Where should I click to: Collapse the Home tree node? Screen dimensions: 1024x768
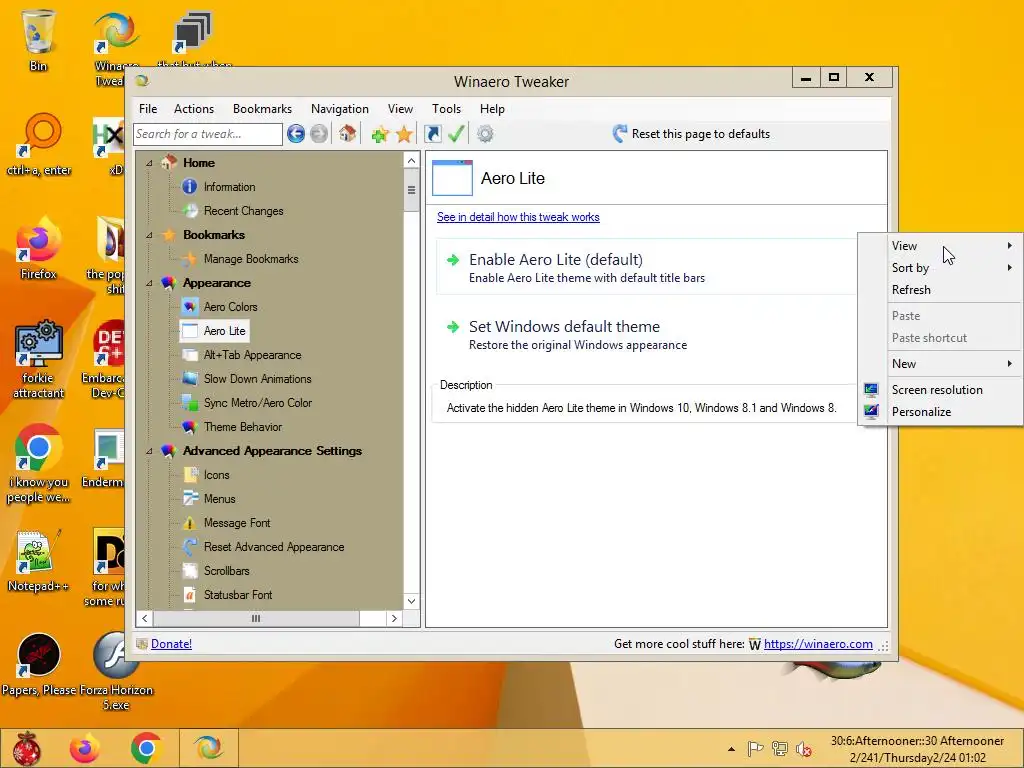click(149, 163)
